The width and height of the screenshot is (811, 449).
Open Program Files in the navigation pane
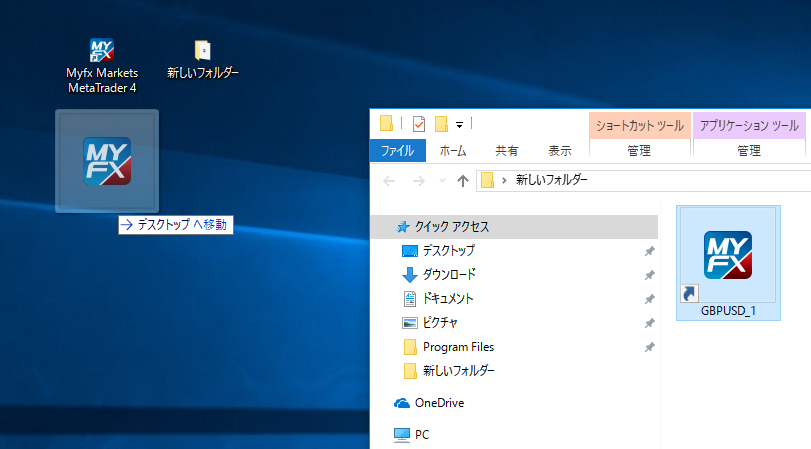(458, 347)
